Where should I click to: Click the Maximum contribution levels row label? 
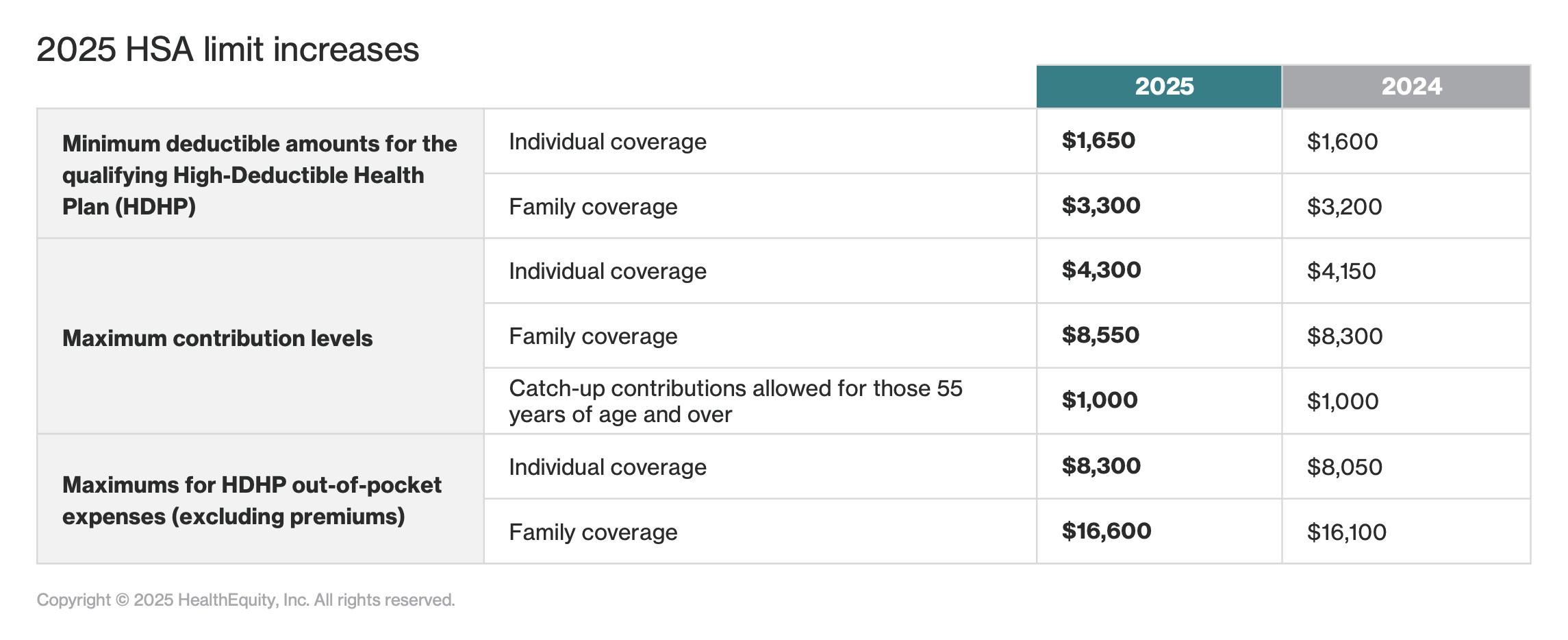[x=217, y=338]
